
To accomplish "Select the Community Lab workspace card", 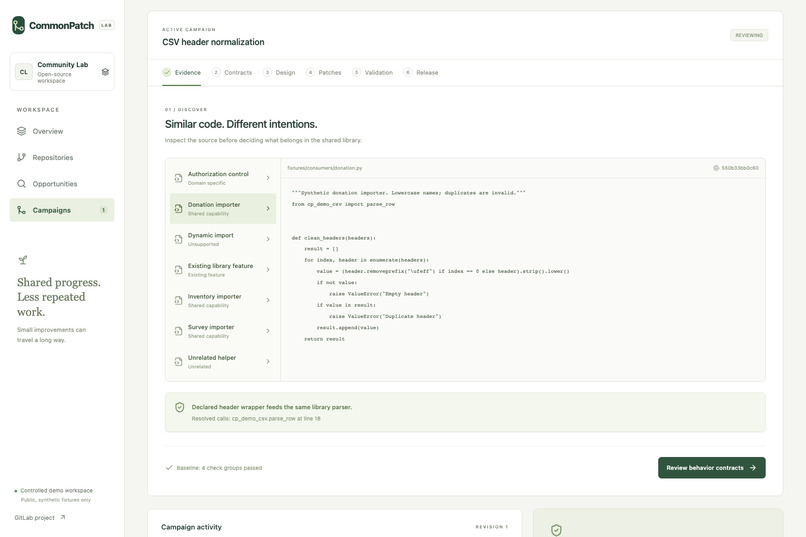I will 62,72.
